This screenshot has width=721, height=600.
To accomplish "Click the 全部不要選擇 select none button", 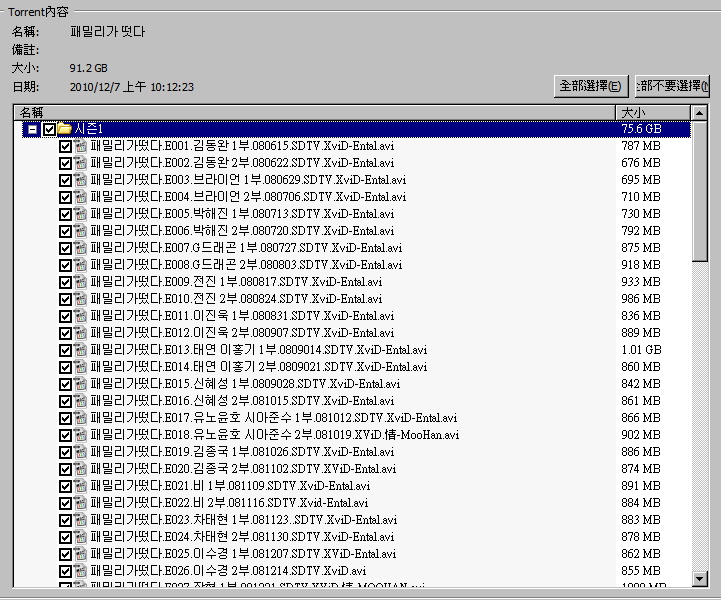I will 672,86.
